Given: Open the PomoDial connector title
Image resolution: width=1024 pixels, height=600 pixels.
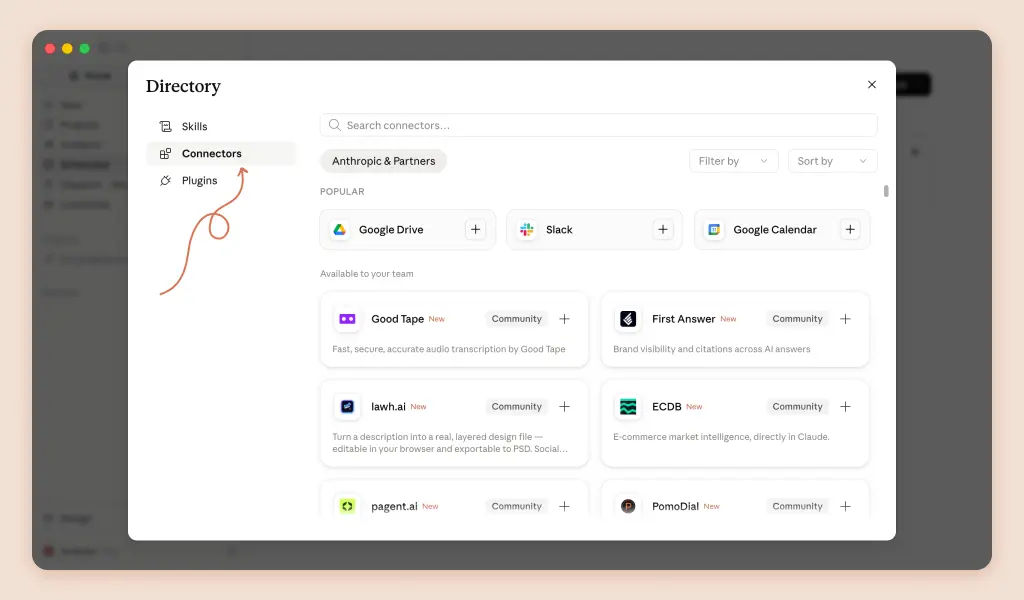Looking at the screenshot, I should point(675,506).
